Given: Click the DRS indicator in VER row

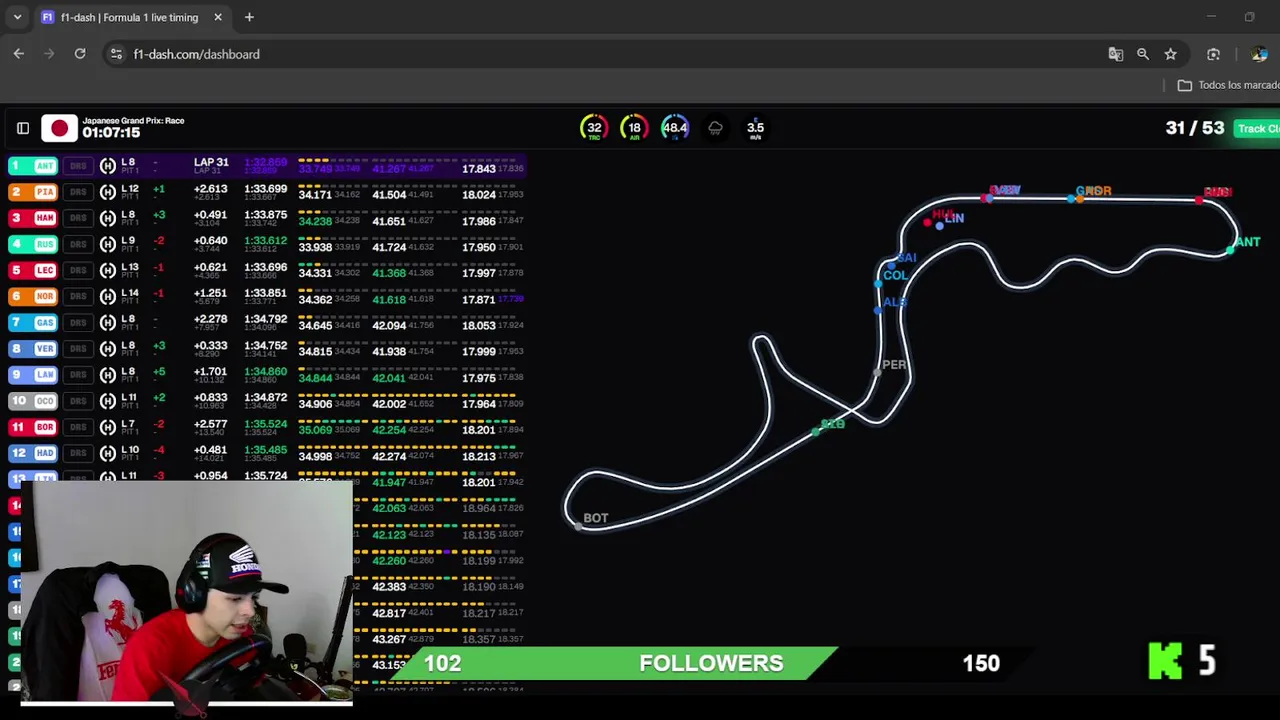Looking at the screenshot, I should (x=78, y=349).
